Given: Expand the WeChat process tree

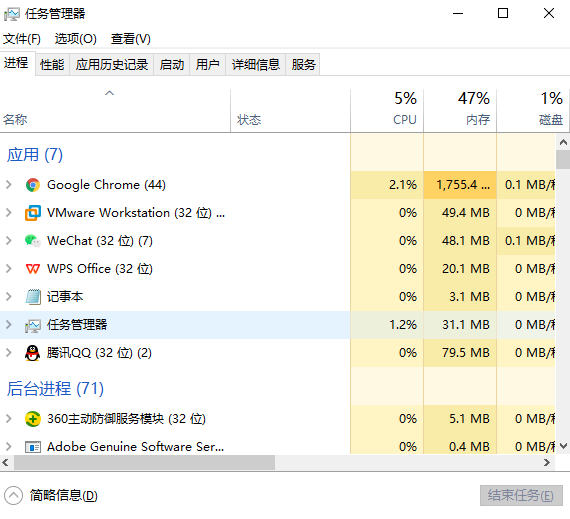Looking at the screenshot, I should click(9, 241).
